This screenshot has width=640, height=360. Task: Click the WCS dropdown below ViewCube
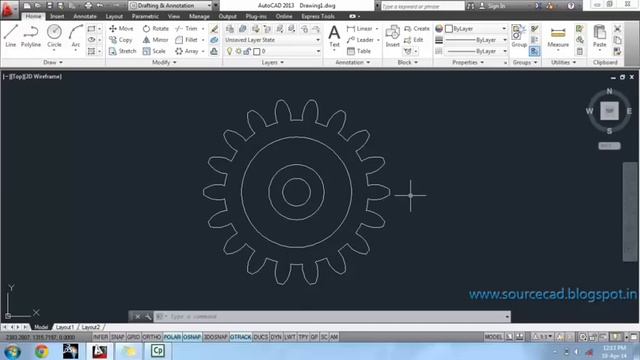[609, 146]
